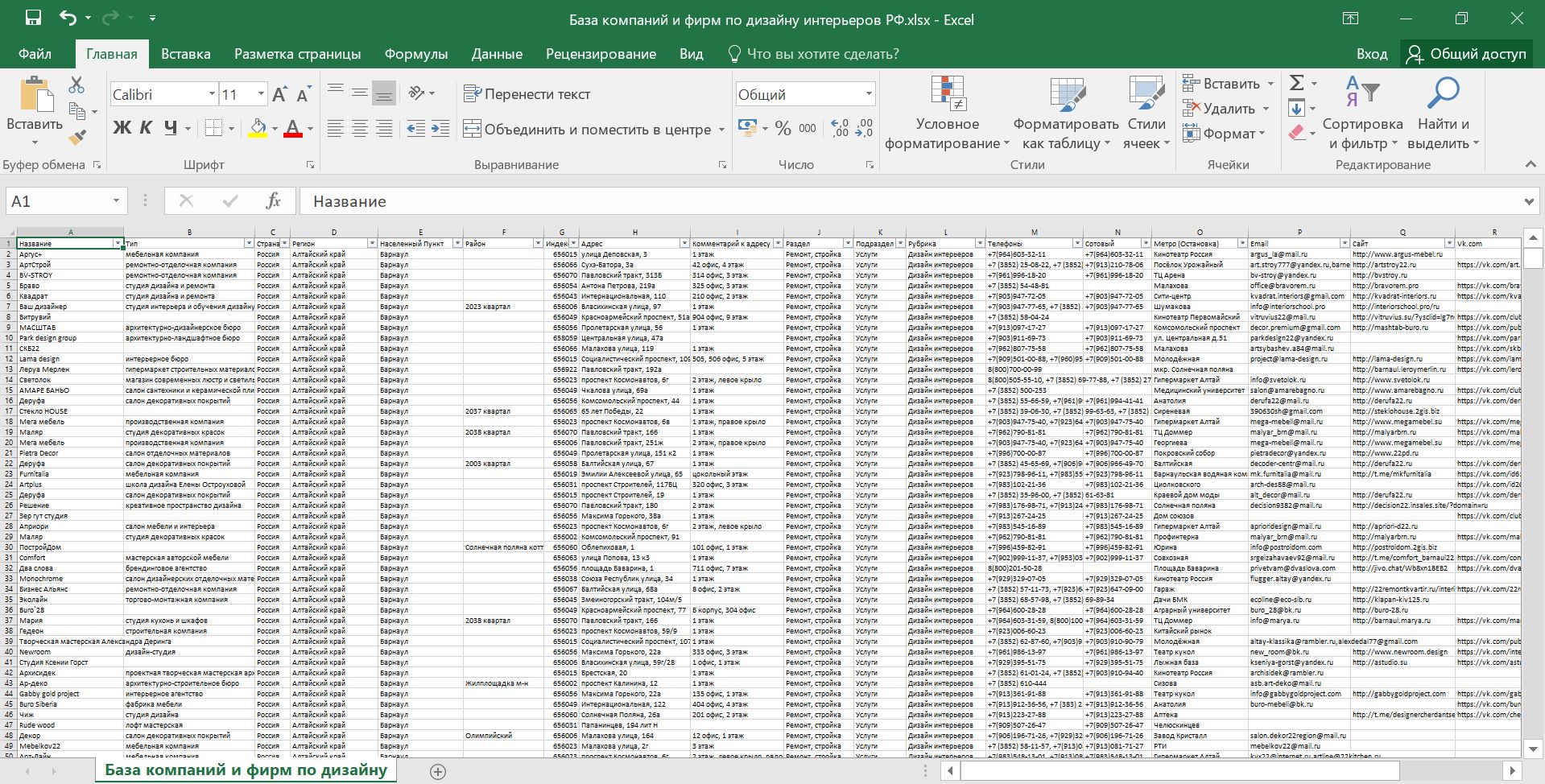Image resolution: width=1545 pixels, height=784 pixels.
Task: Open Стили ячеек gallery
Action: tap(1146, 113)
